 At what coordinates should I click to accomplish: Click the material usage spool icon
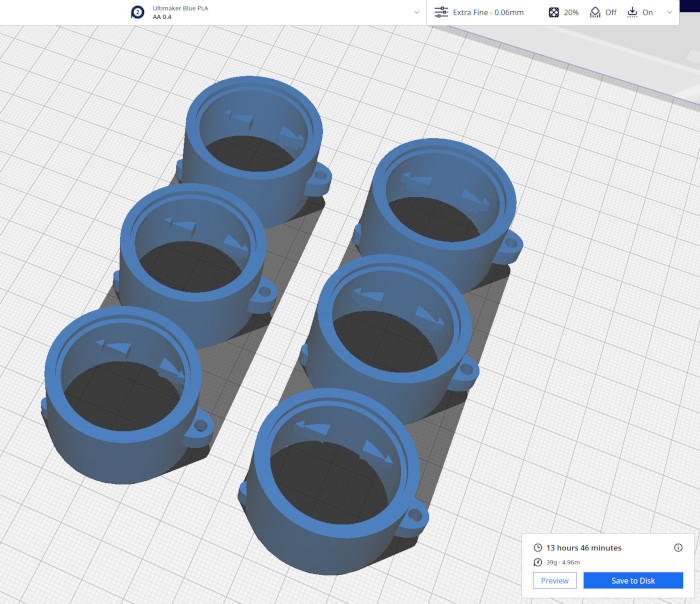tap(538, 564)
